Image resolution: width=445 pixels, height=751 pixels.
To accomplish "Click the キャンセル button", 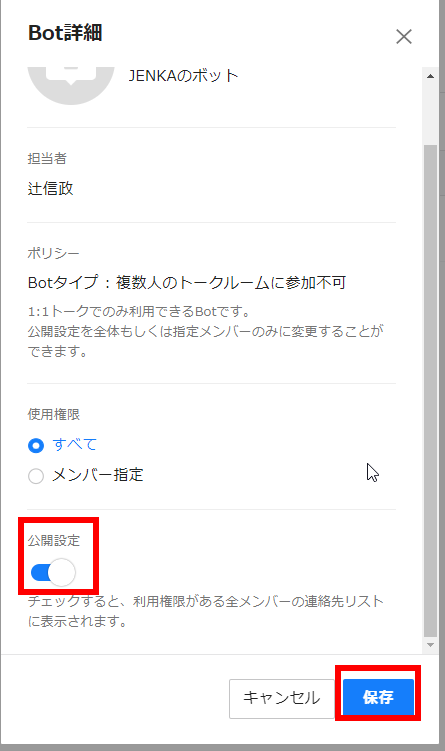I will pos(282,698).
